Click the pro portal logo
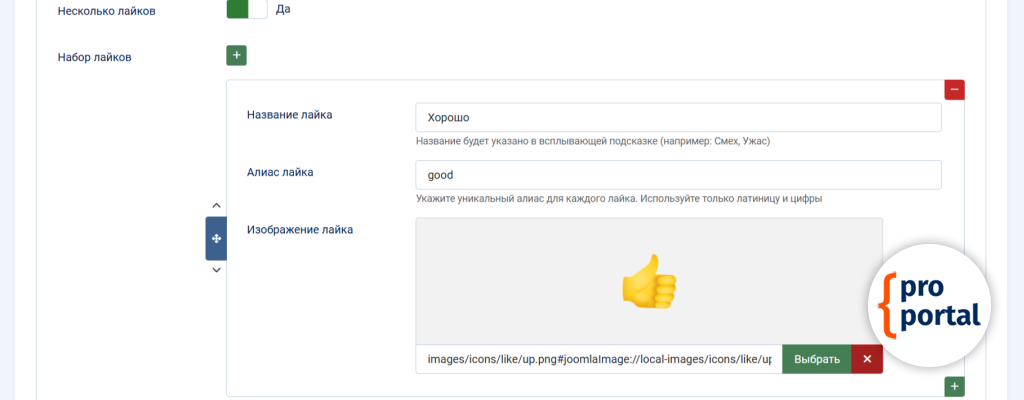This screenshot has height=400, width=1024. pos(929,305)
